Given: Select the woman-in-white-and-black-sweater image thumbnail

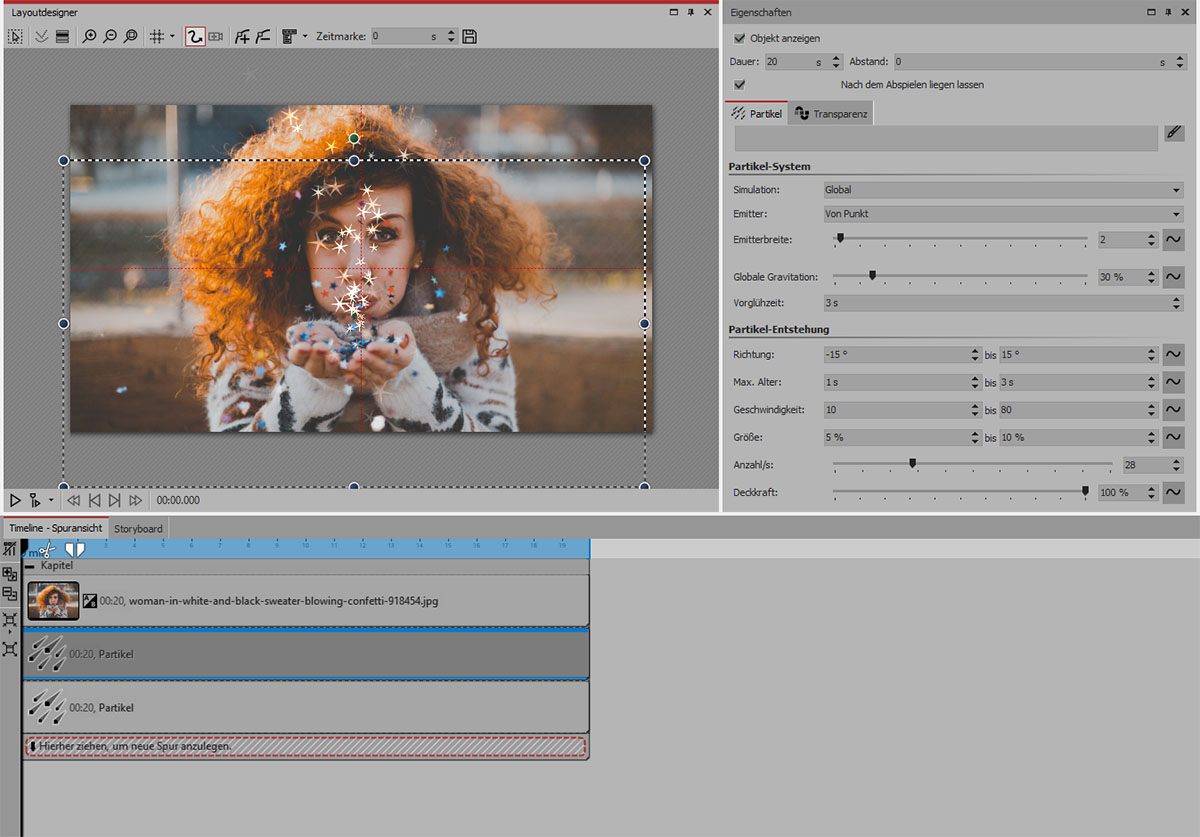Looking at the screenshot, I should (53, 601).
